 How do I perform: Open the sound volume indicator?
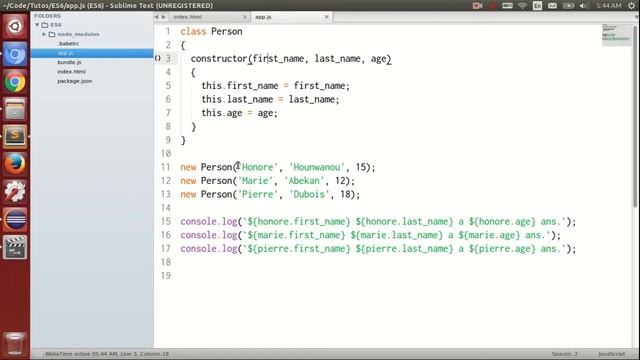pyautogui.click(x=584, y=6)
